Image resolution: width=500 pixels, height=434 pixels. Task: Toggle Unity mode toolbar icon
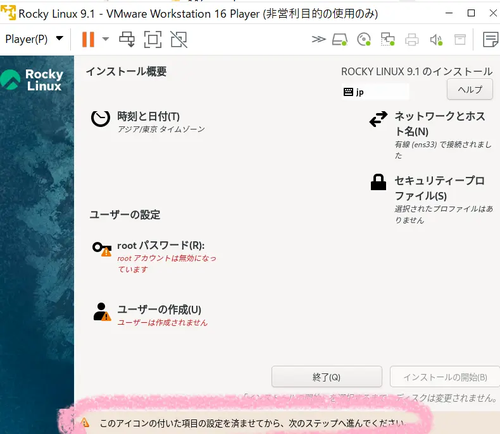179,39
